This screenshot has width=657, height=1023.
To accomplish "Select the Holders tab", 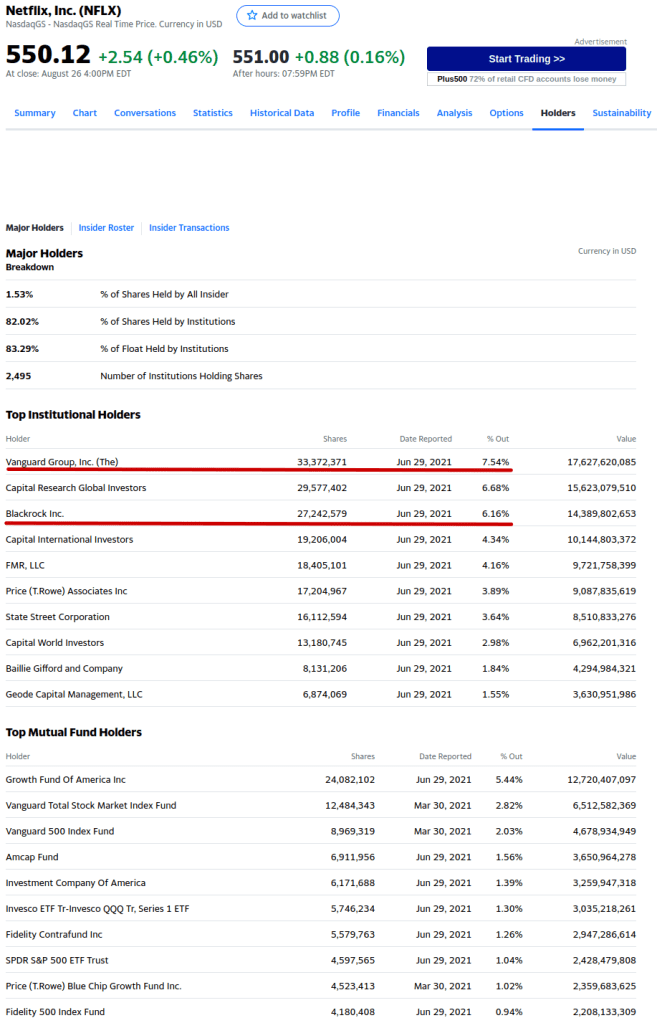I will pyautogui.click(x=558, y=113).
